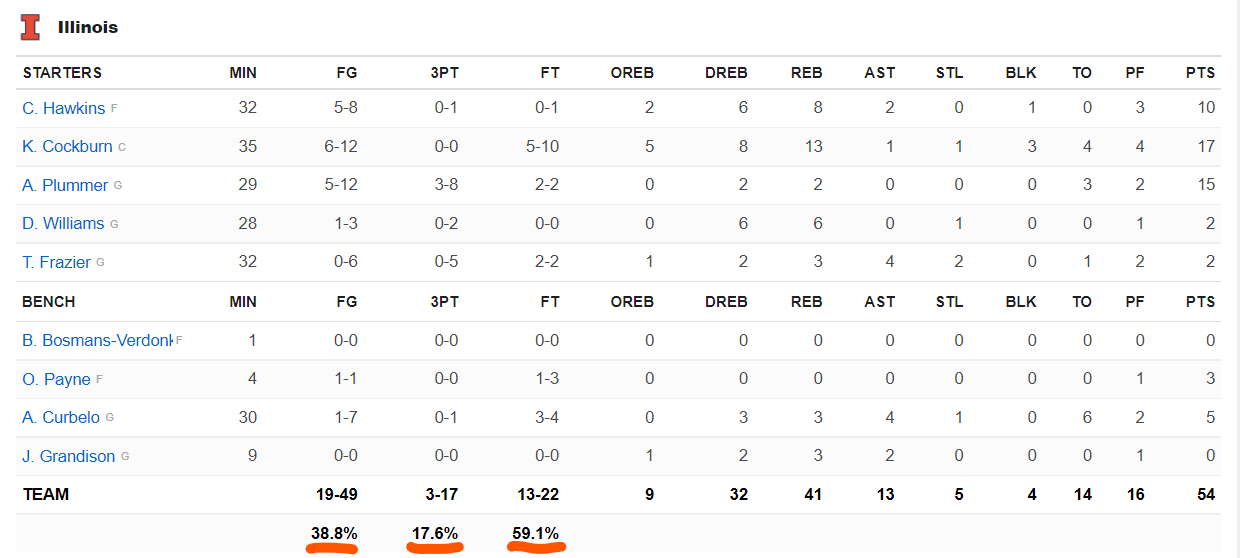Click the STARTERS column header
This screenshot has height=558, width=1240.
62,73
